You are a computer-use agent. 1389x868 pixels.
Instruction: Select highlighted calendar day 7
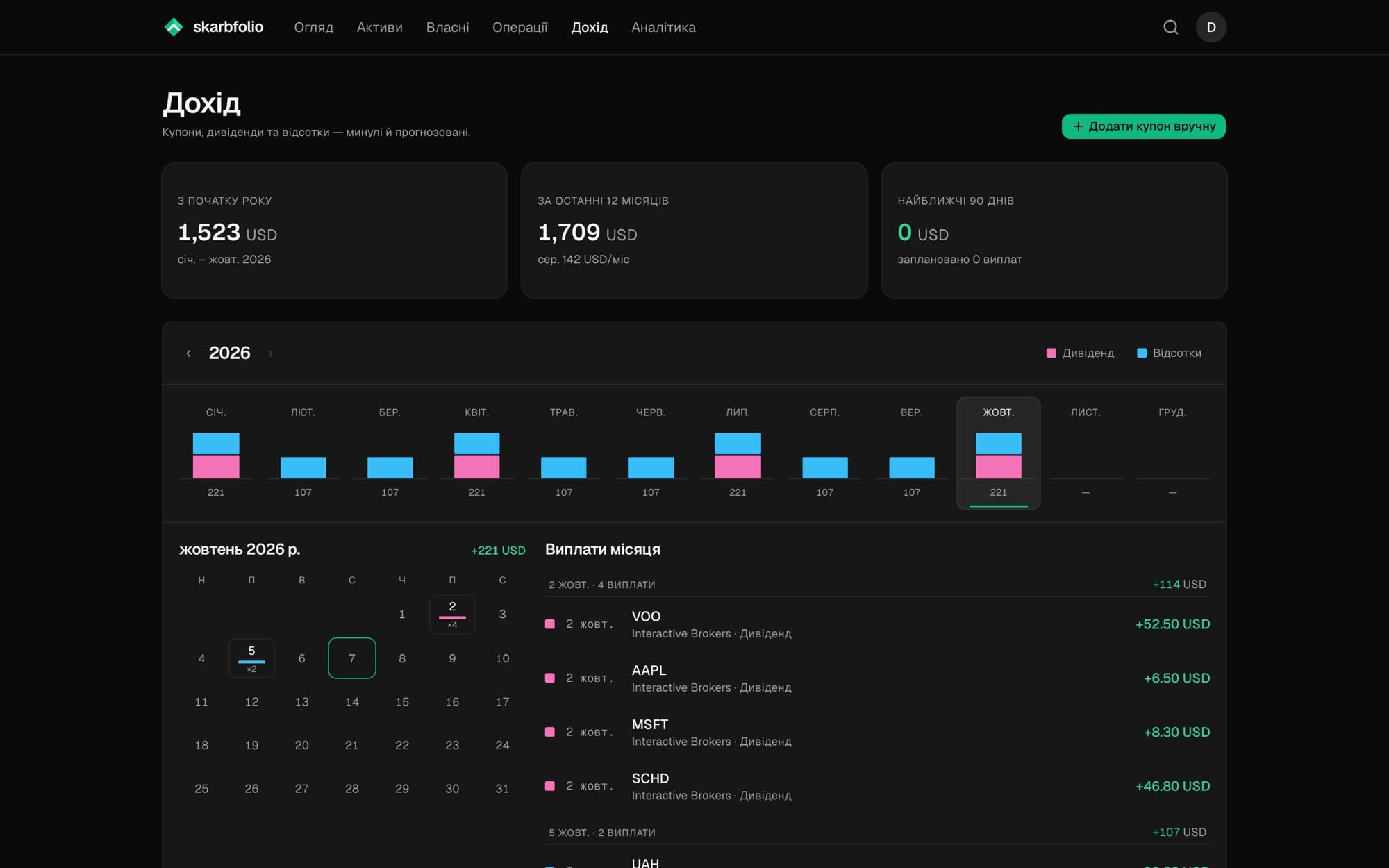352,658
